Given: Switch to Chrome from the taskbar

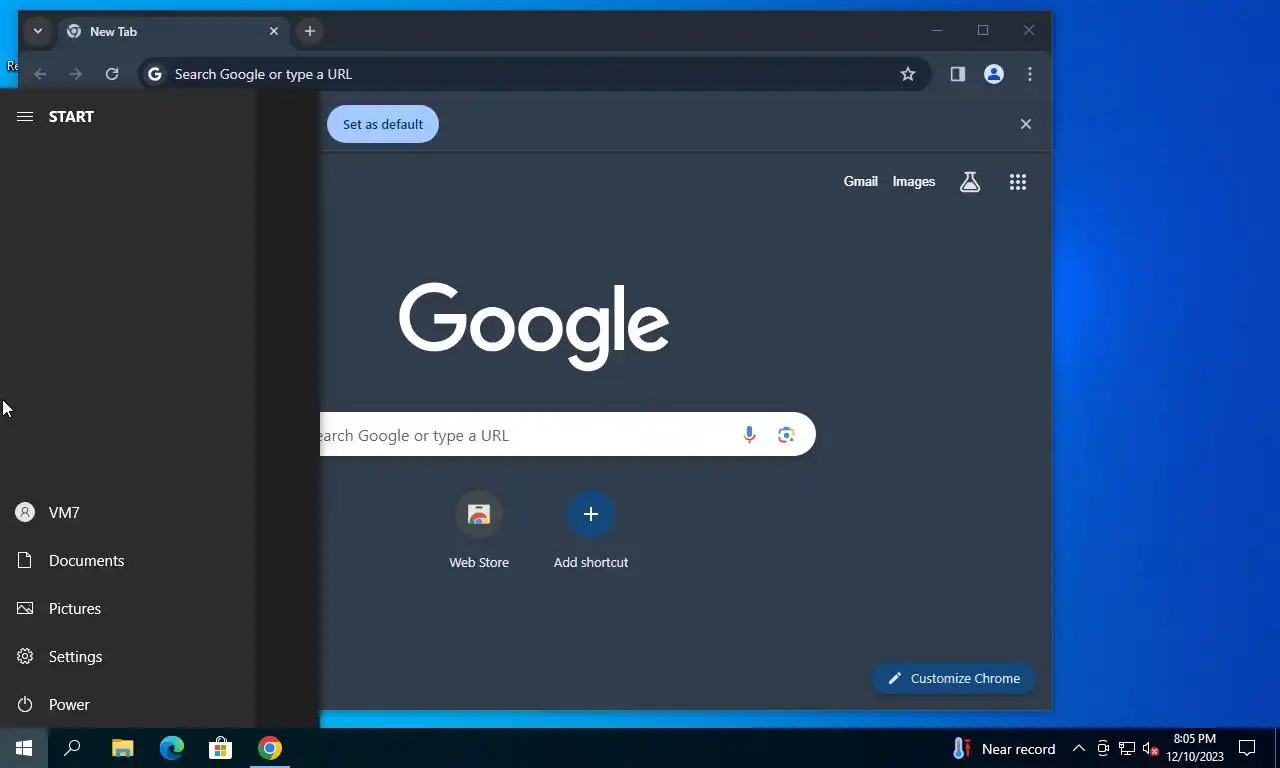Looking at the screenshot, I should point(270,748).
